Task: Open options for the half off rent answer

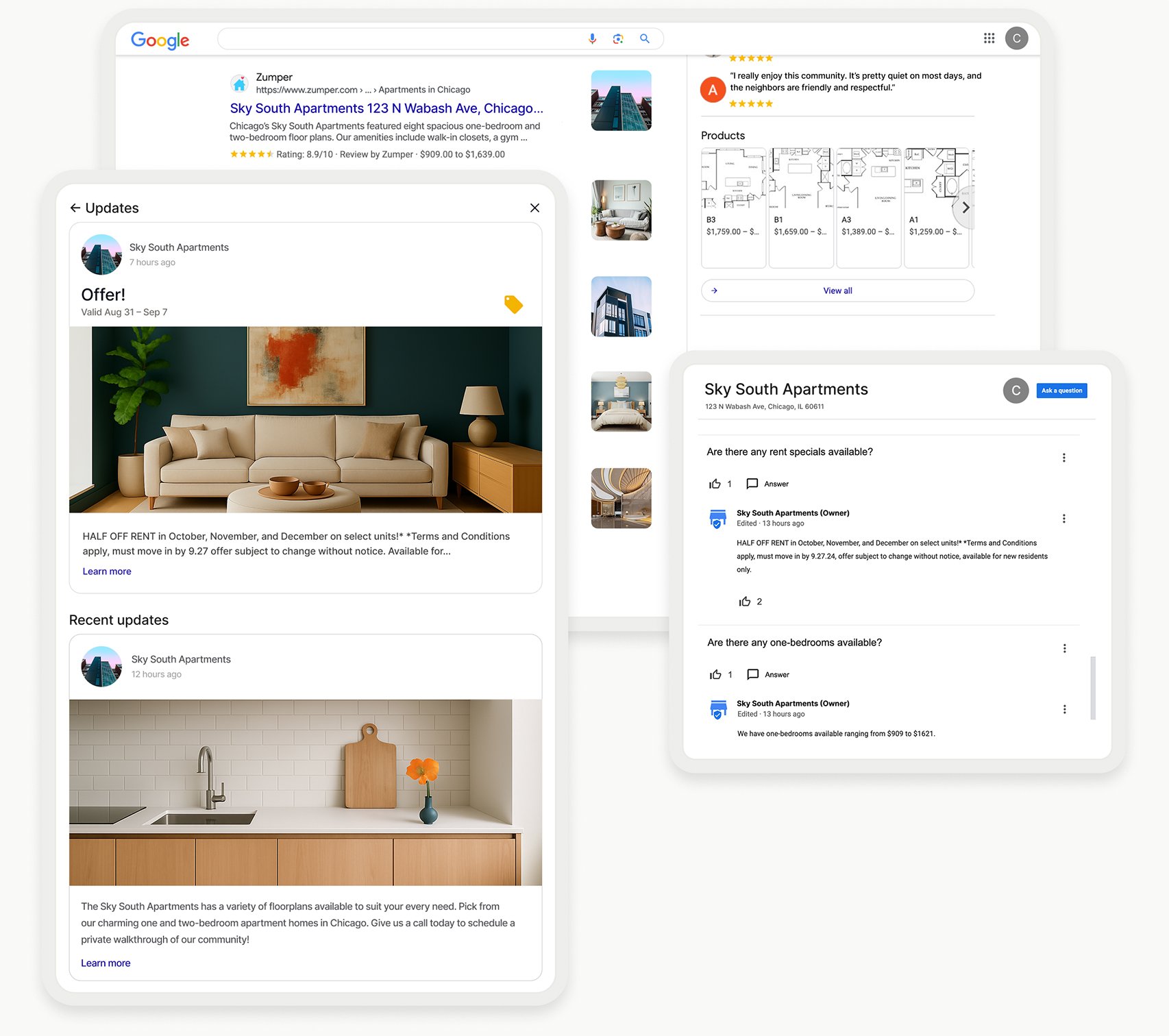Action: click(1063, 519)
